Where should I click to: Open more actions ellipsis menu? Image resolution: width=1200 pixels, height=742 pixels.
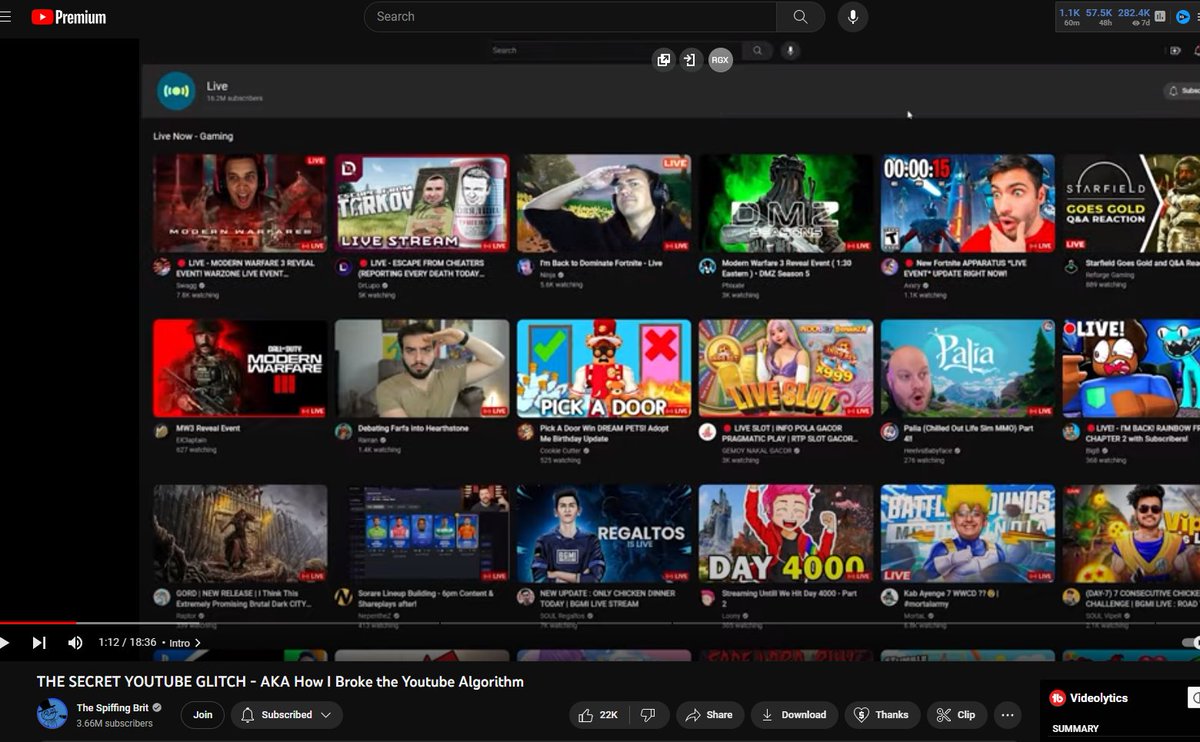click(x=1007, y=715)
